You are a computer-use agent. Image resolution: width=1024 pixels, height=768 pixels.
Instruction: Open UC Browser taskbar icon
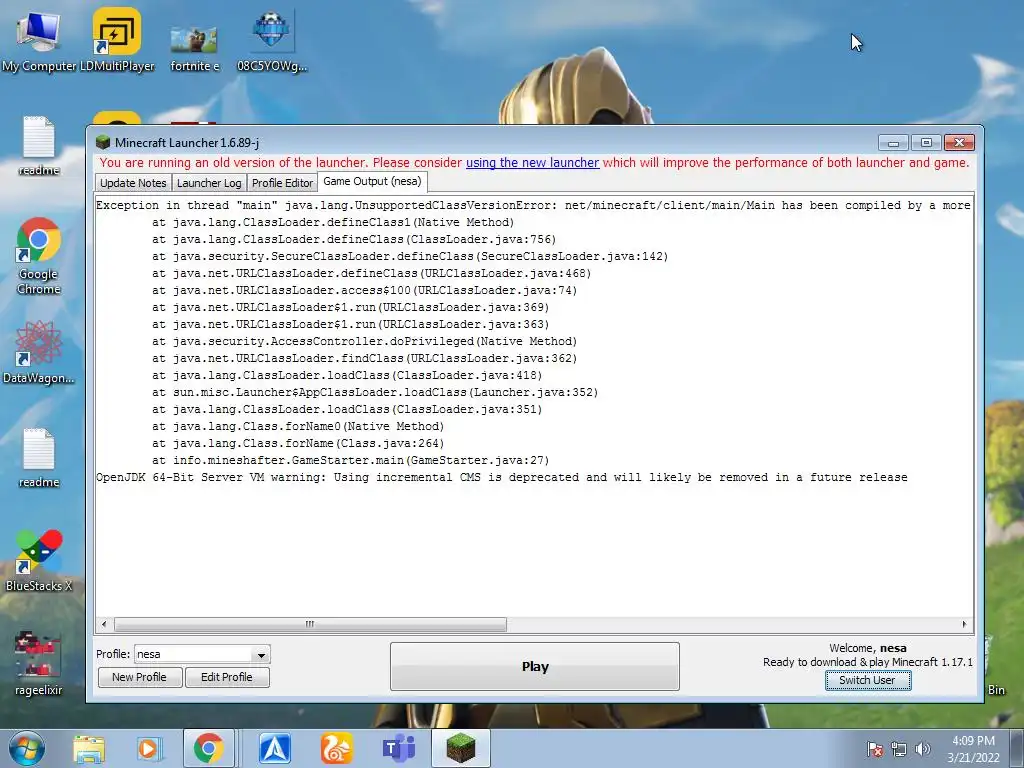click(336, 748)
